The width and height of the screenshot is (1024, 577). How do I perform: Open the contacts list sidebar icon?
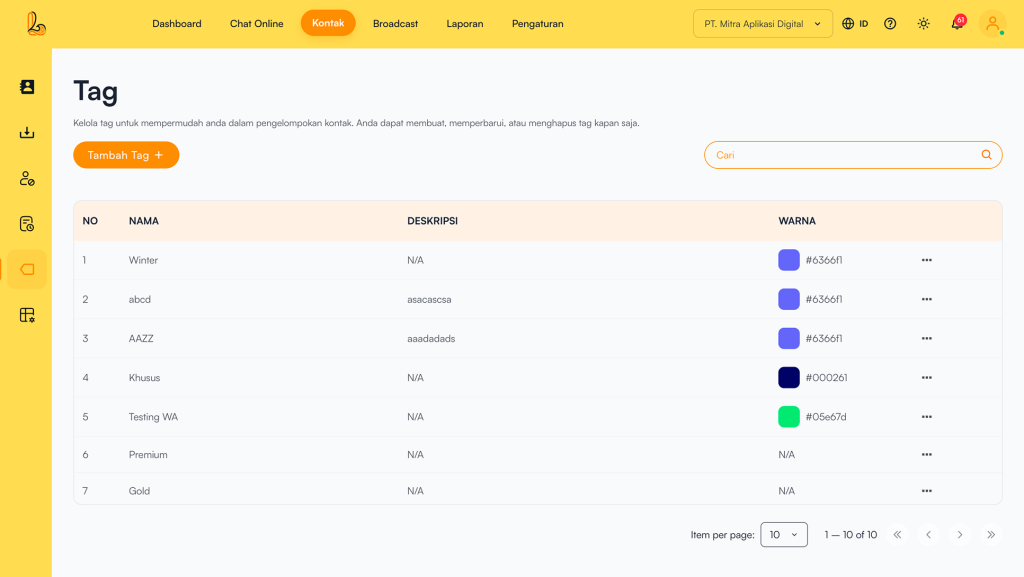click(27, 87)
